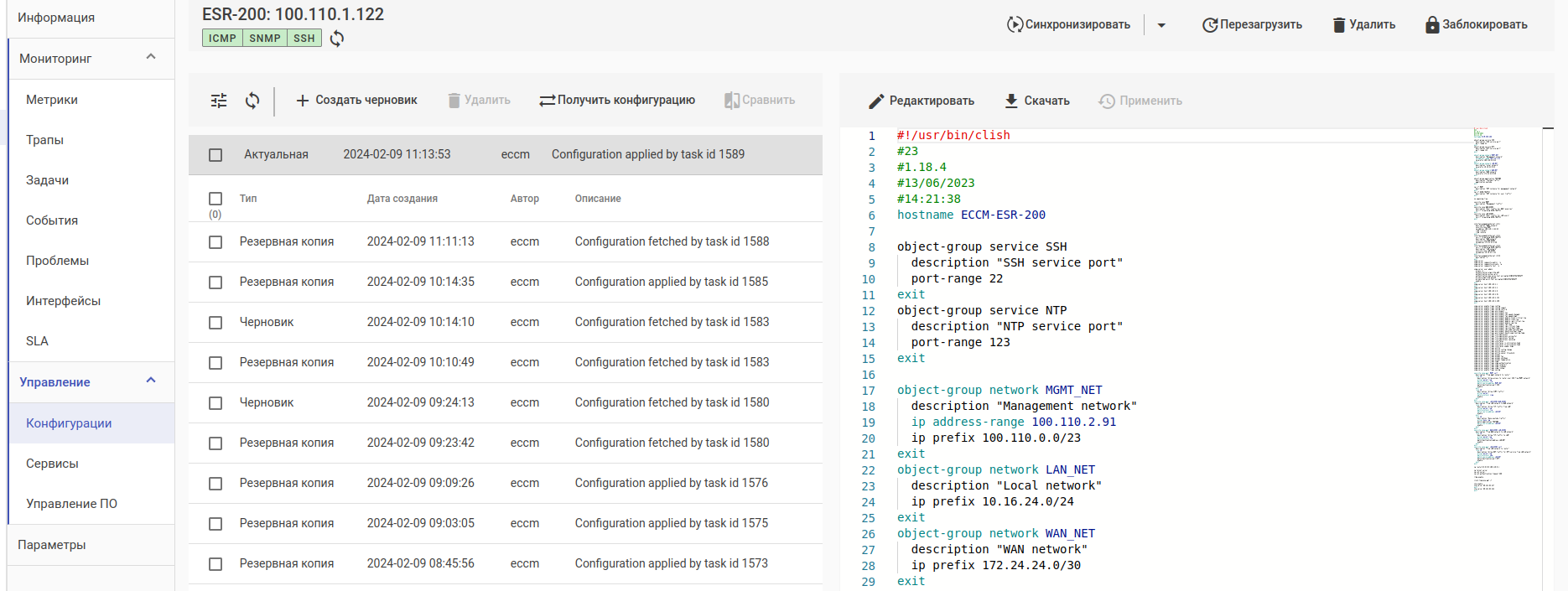Download the configuration with Скачать
The image size is (1568, 591).
tap(1037, 101)
